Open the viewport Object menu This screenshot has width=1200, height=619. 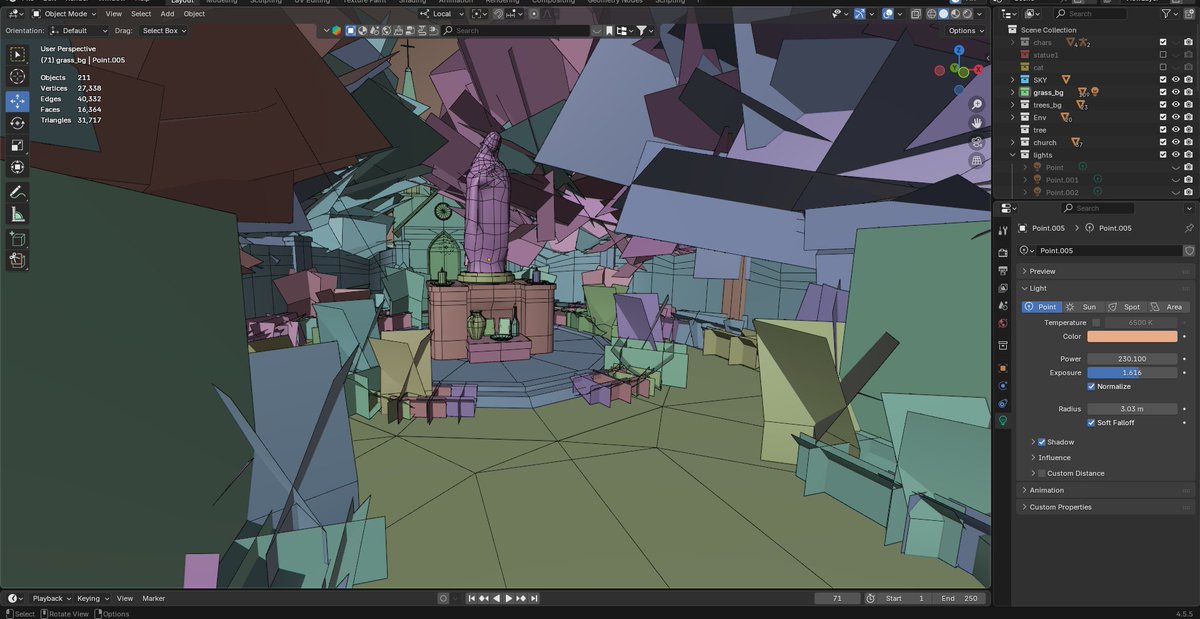click(x=194, y=14)
